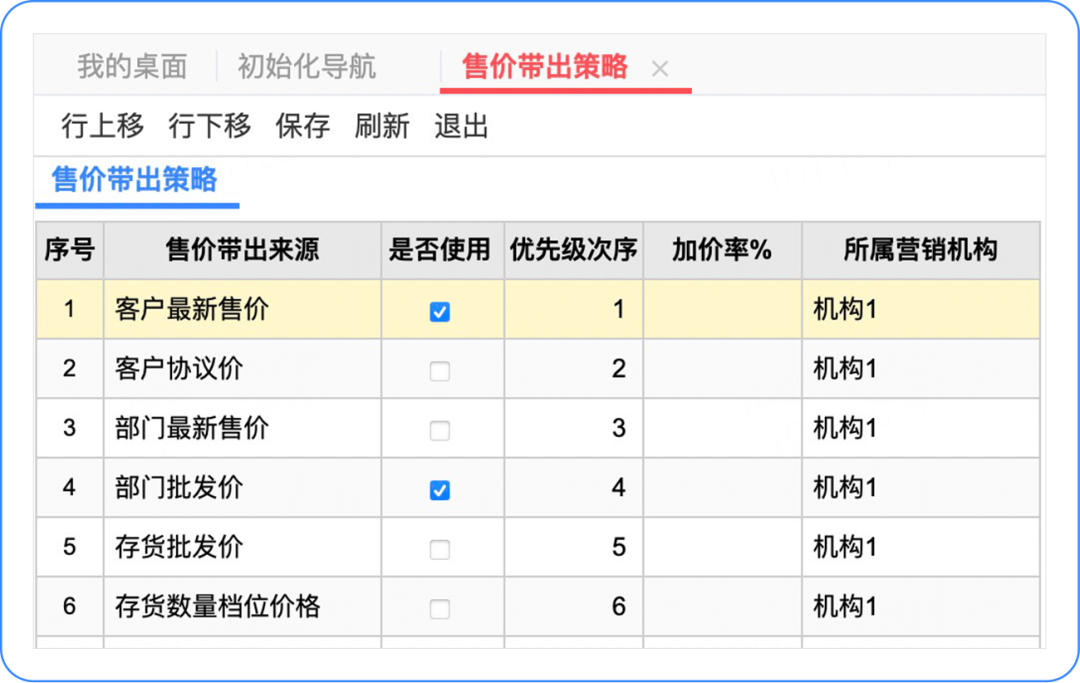
Task: Click 行下移 to move row down
Action: pyautogui.click(x=209, y=126)
